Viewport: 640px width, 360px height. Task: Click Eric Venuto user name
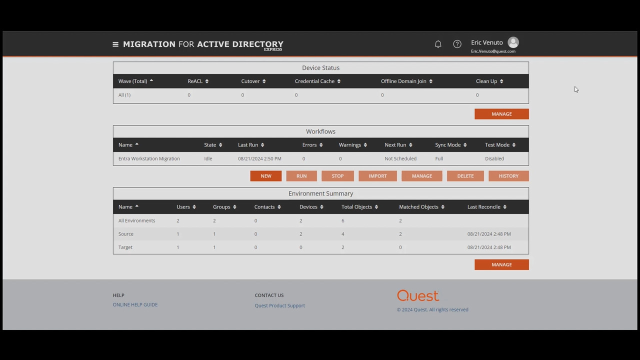click(x=487, y=42)
